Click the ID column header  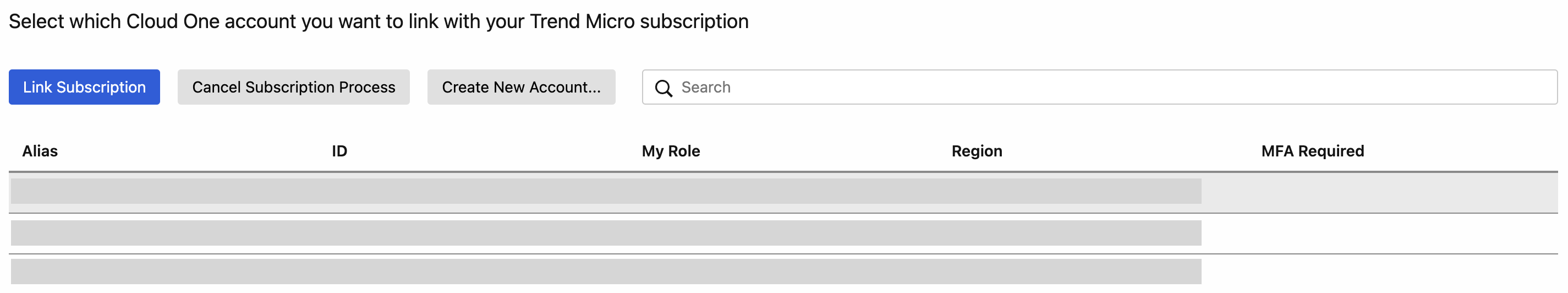(x=339, y=151)
